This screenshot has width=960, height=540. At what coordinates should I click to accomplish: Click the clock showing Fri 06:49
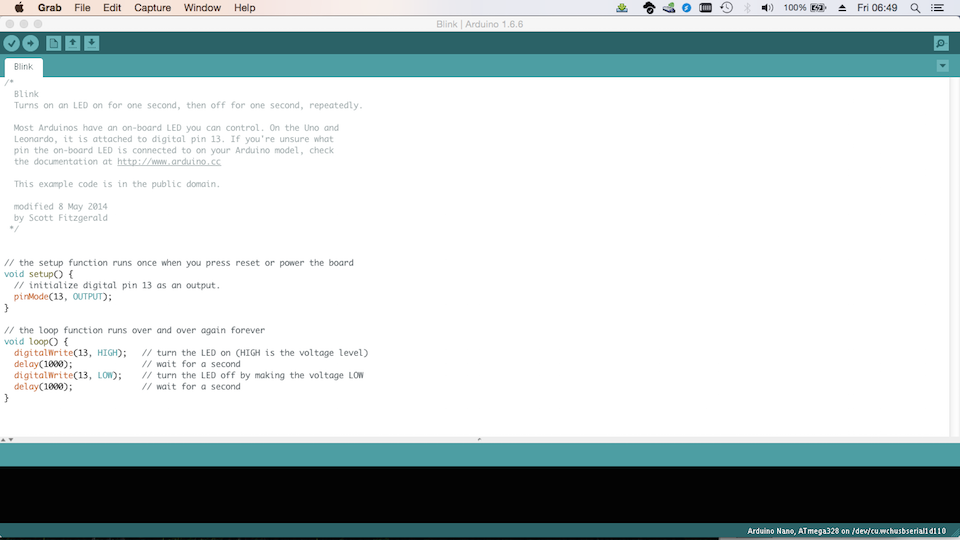877,8
